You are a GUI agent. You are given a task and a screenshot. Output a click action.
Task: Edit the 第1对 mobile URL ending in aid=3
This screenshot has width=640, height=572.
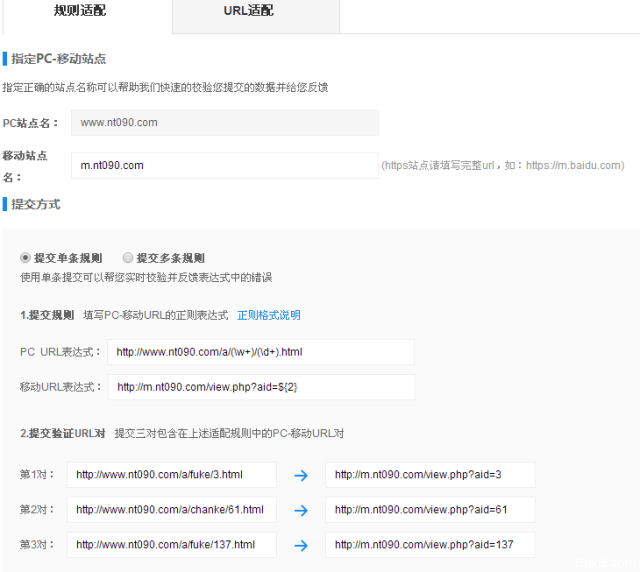[x=430, y=475]
